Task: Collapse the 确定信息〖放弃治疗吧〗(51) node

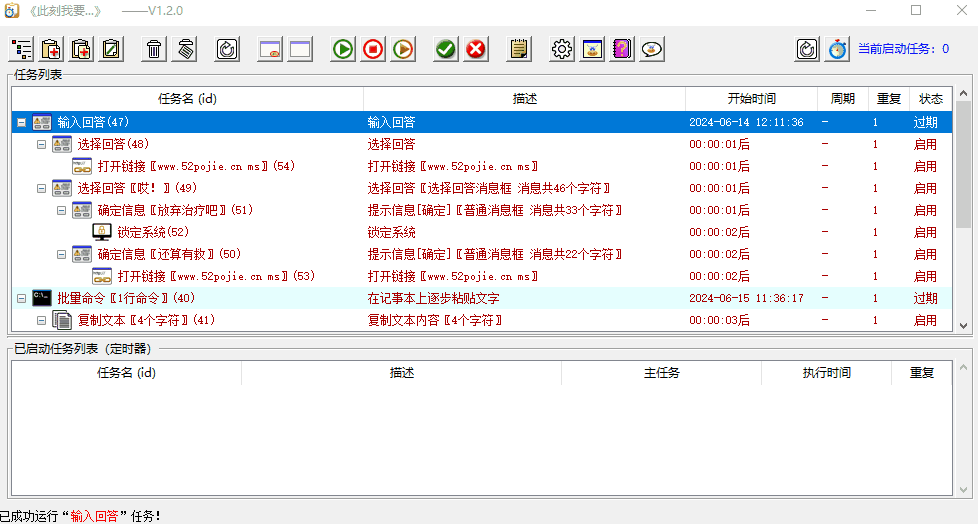Action: tap(61, 210)
